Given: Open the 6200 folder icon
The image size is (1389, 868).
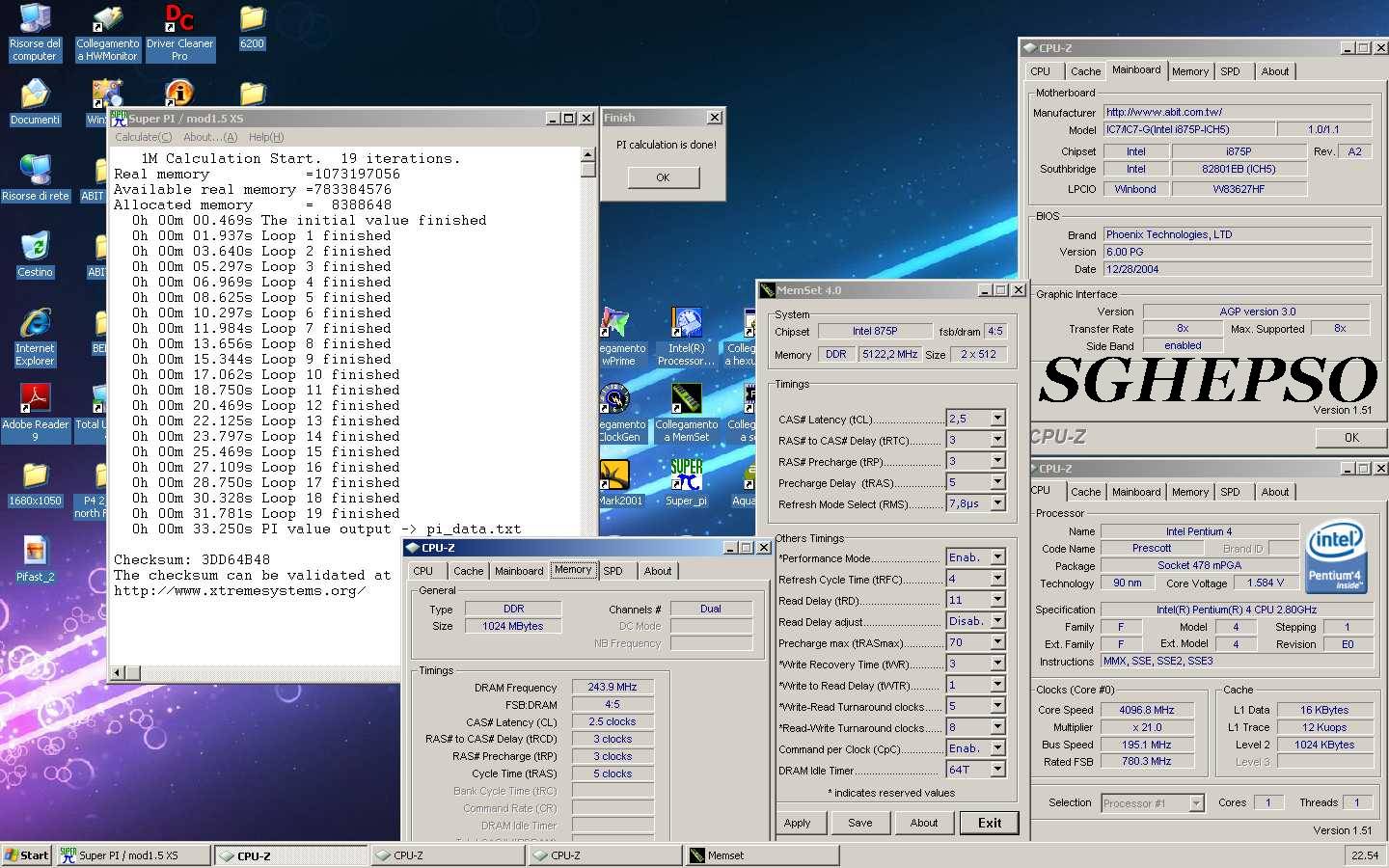Looking at the screenshot, I should point(252,26).
